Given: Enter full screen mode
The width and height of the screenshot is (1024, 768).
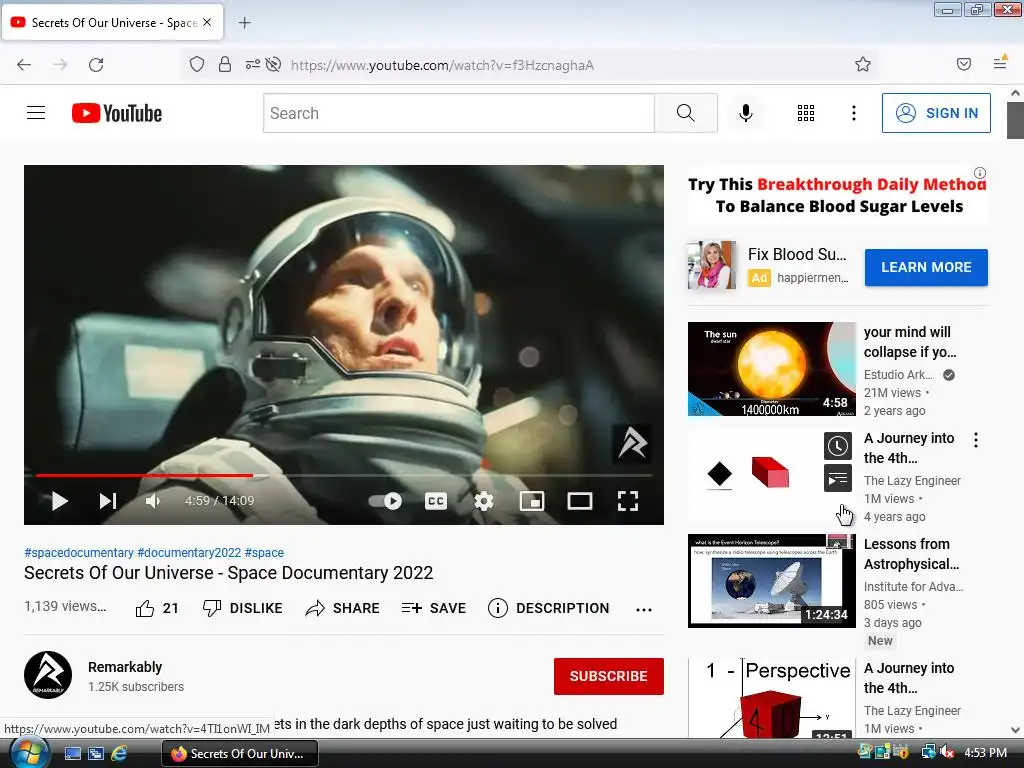Looking at the screenshot, I should [628, 501].
